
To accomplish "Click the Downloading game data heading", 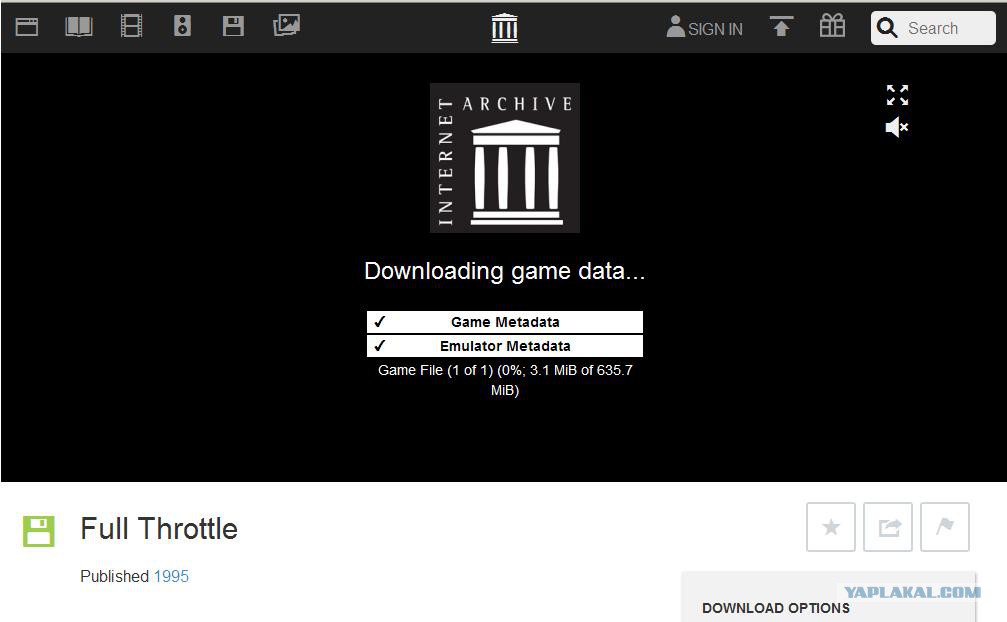I will click(505, 271).
